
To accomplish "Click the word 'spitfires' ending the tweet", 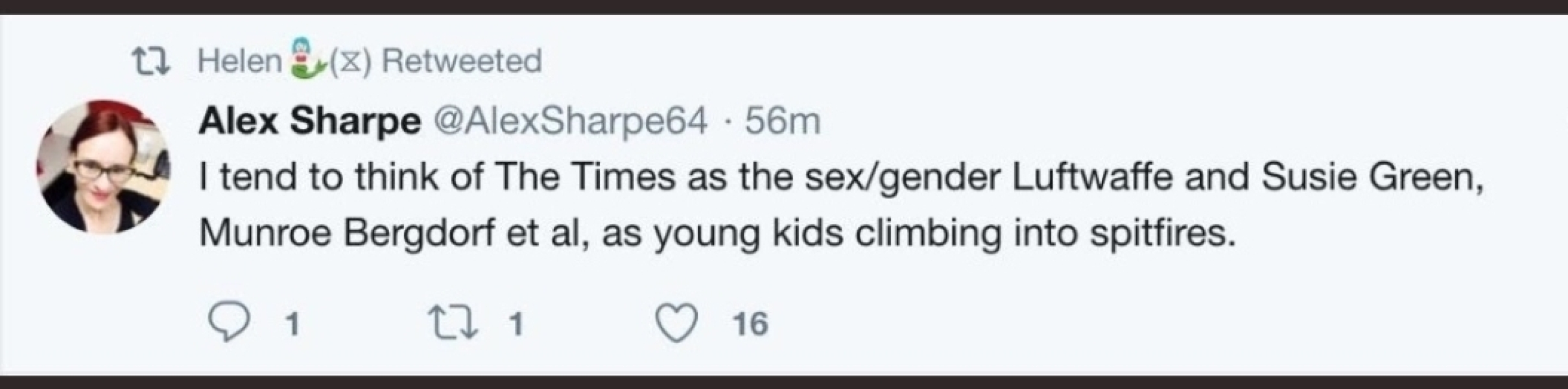I will click(x=1162, y=233).
